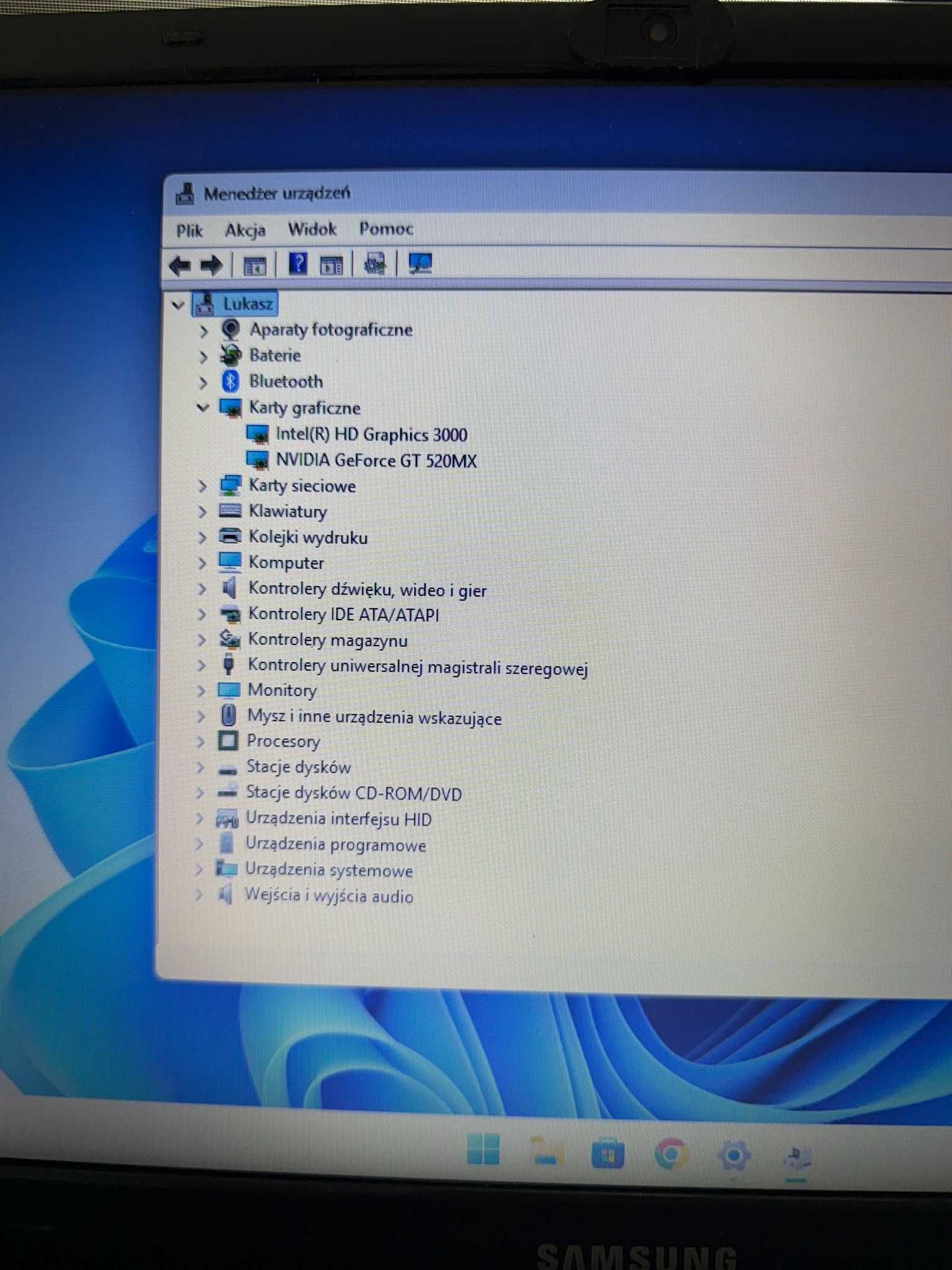
Task: Open Help via blue question-mark icon
Action: coord(298,265)
